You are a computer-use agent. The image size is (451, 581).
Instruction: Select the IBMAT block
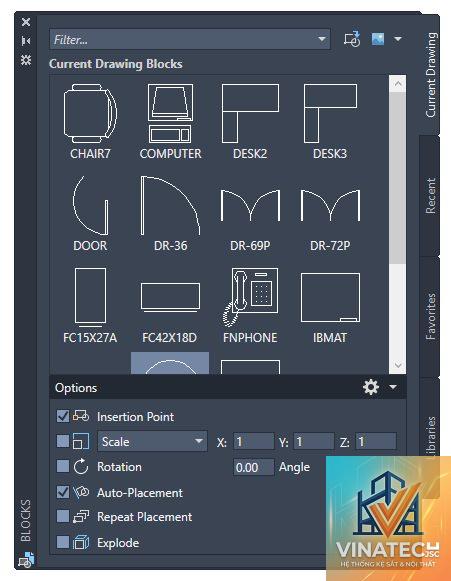coord(330,297)
